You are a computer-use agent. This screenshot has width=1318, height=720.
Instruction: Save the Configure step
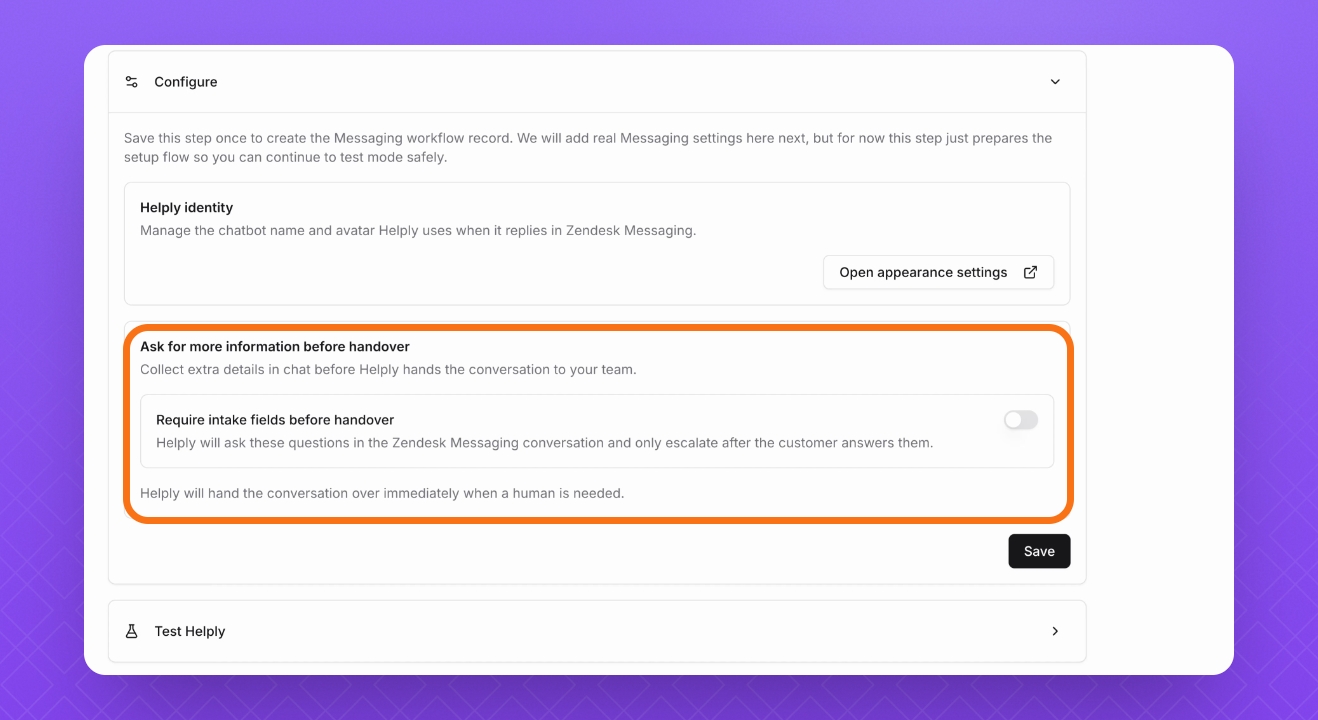[x=1039, y=551]
